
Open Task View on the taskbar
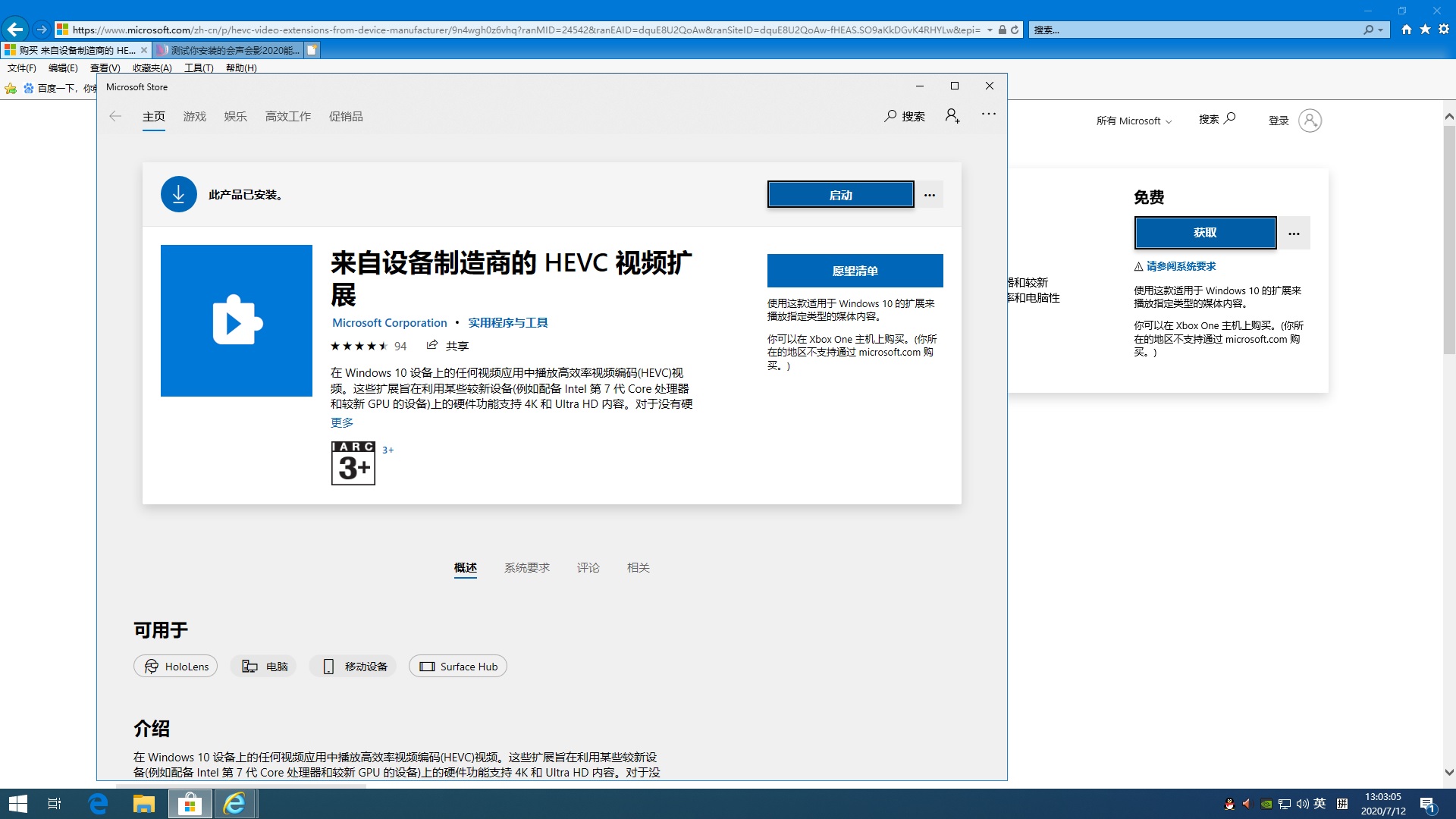click(x=55, y=804)
